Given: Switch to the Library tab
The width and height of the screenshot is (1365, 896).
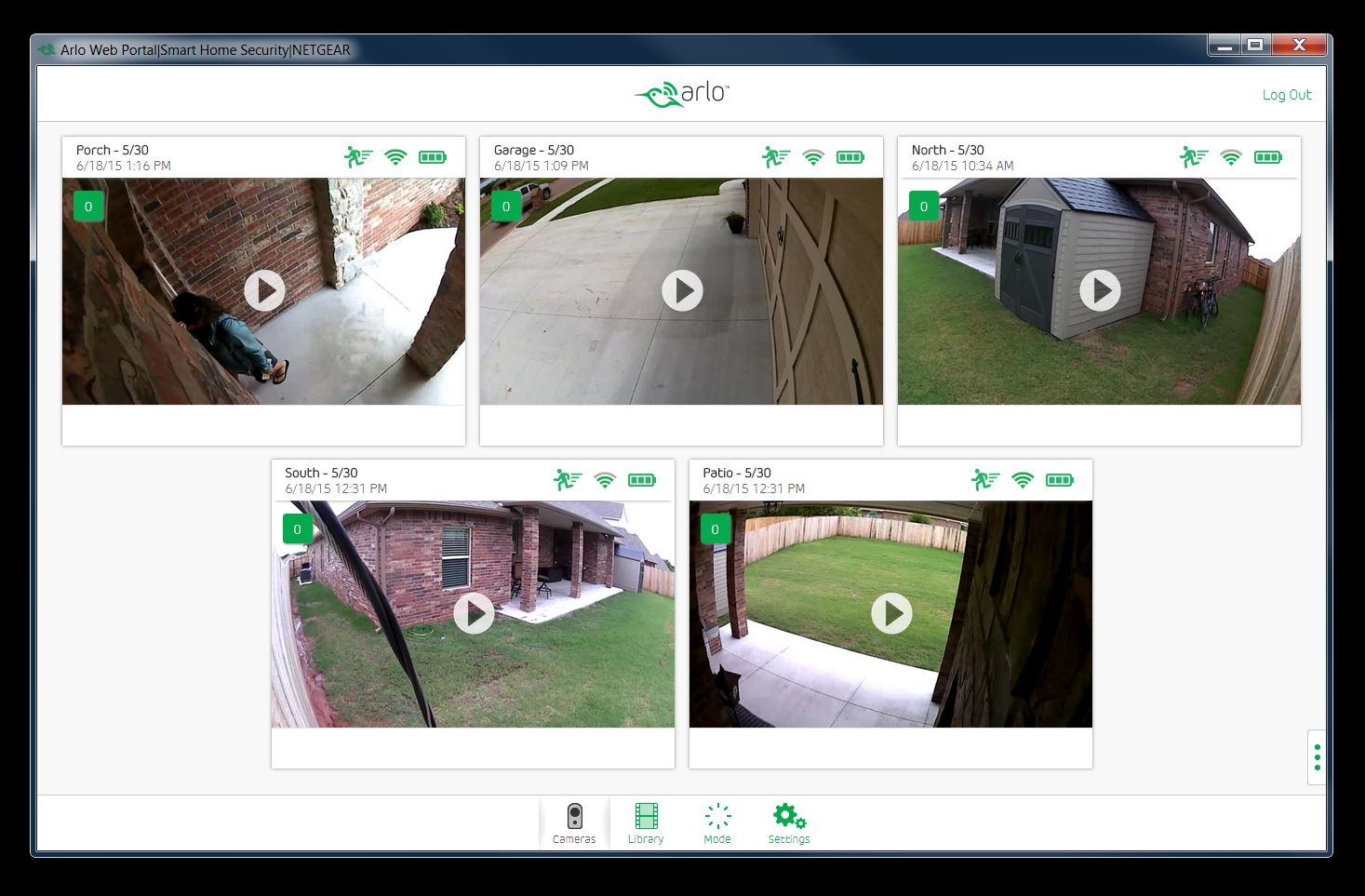Looking at the screenshot, I should [x=646, y=823].
